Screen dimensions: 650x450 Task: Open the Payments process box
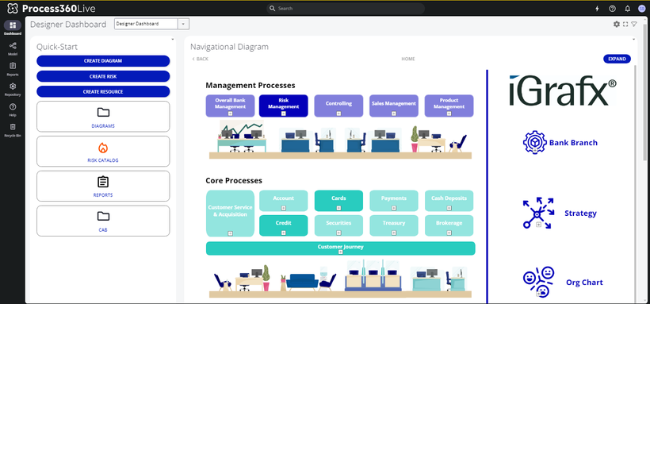point(394,201)
